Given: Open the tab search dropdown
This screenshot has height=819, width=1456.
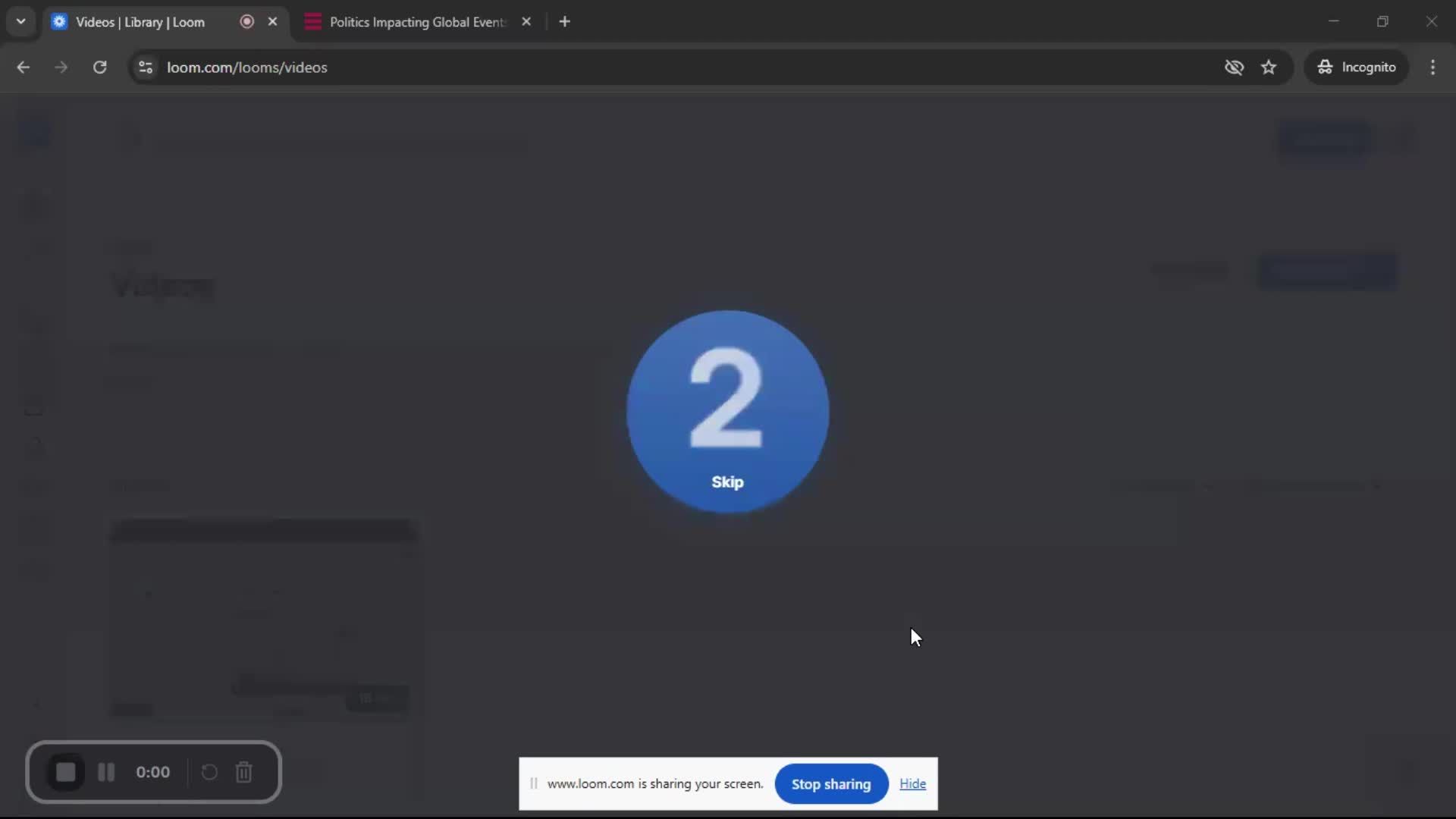Looking at the screenshot, I should [x=20, y=21].
